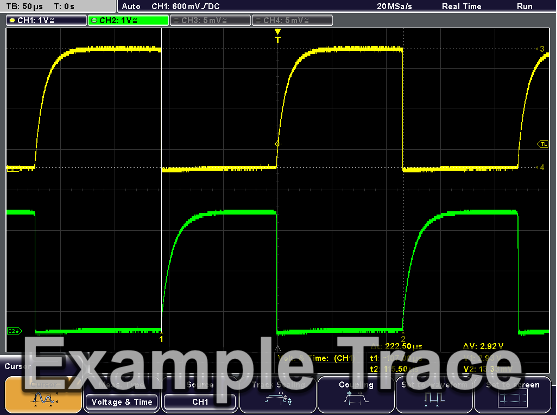557x415 pixels.
Task: Select the greyed CH3: 5 mV channel tab
Action: (x=210, y=20)
